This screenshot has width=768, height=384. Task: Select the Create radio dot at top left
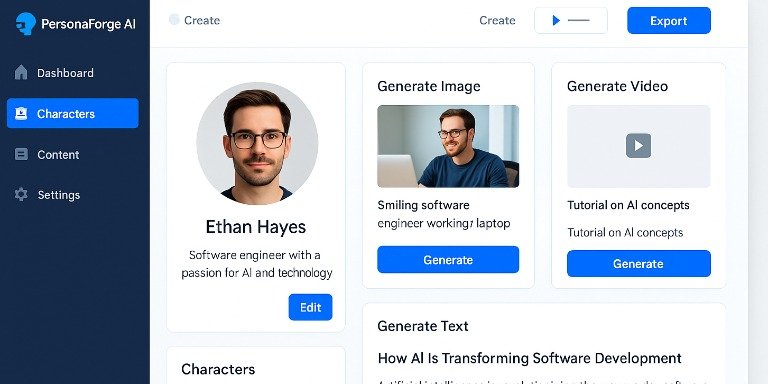(174, 20)
